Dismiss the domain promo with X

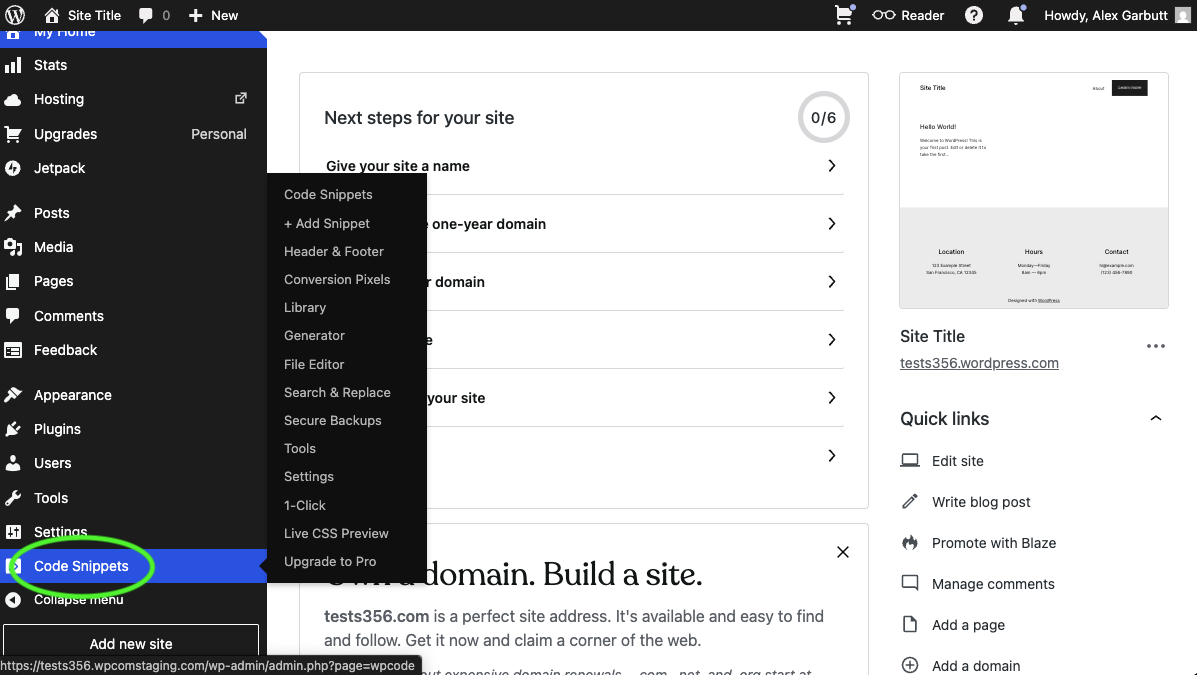click(843, 552)
